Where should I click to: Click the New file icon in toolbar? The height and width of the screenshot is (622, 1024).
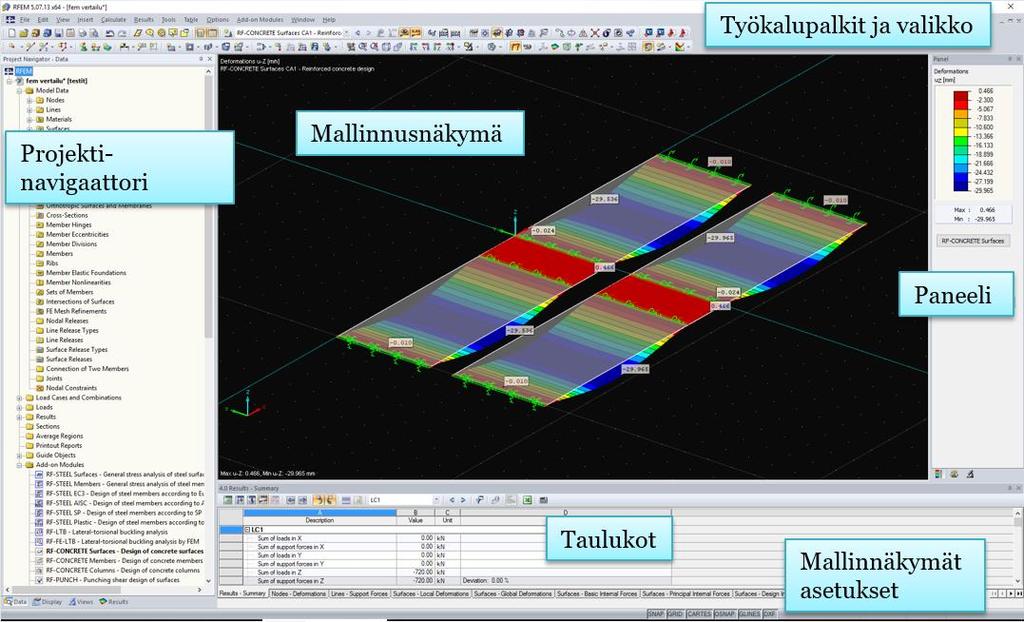(12, 33)
